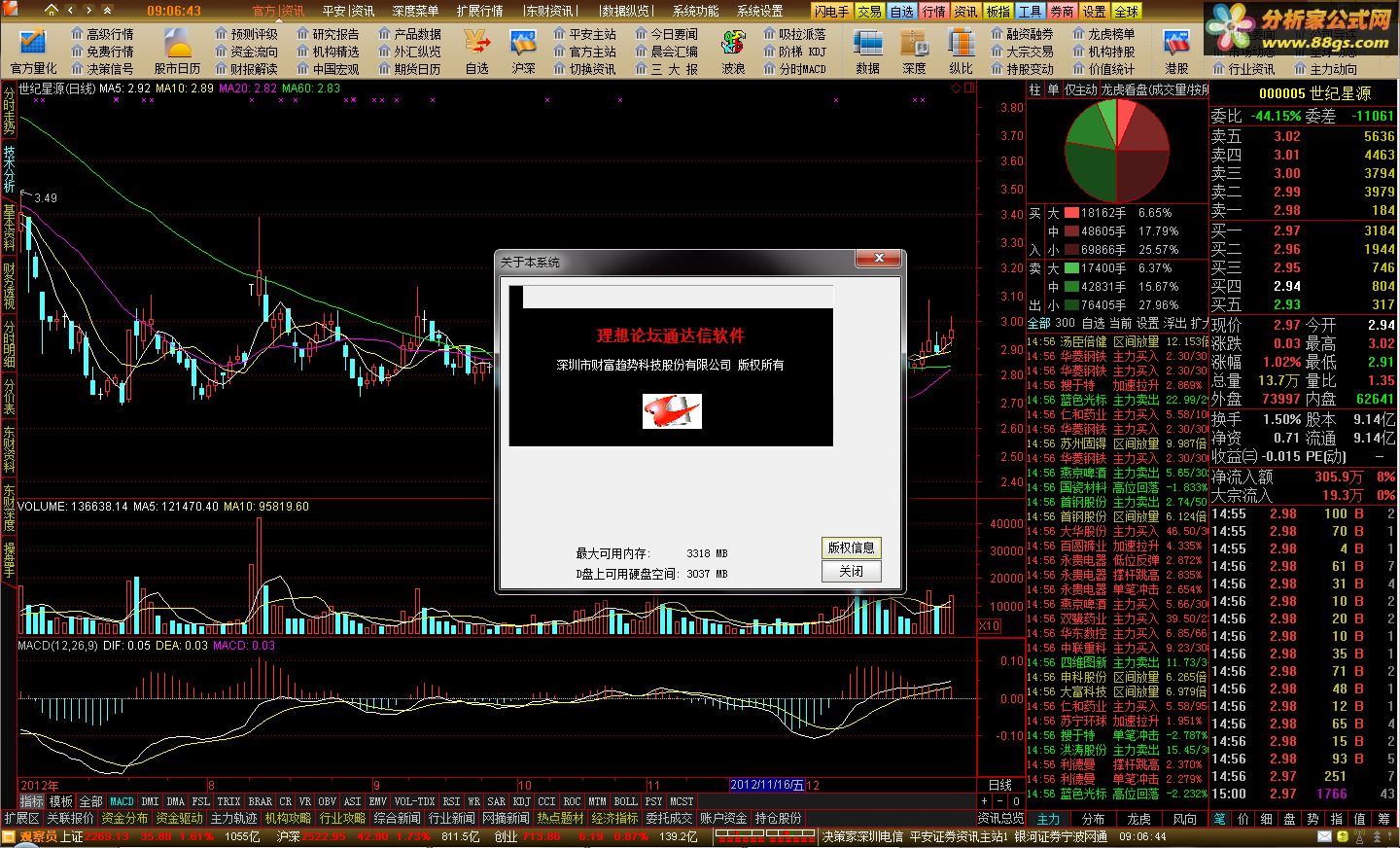Viewport: 1400px width, 848px height.
Task: Select 研究报告 in the toolbar
Action: coord(328,34)
